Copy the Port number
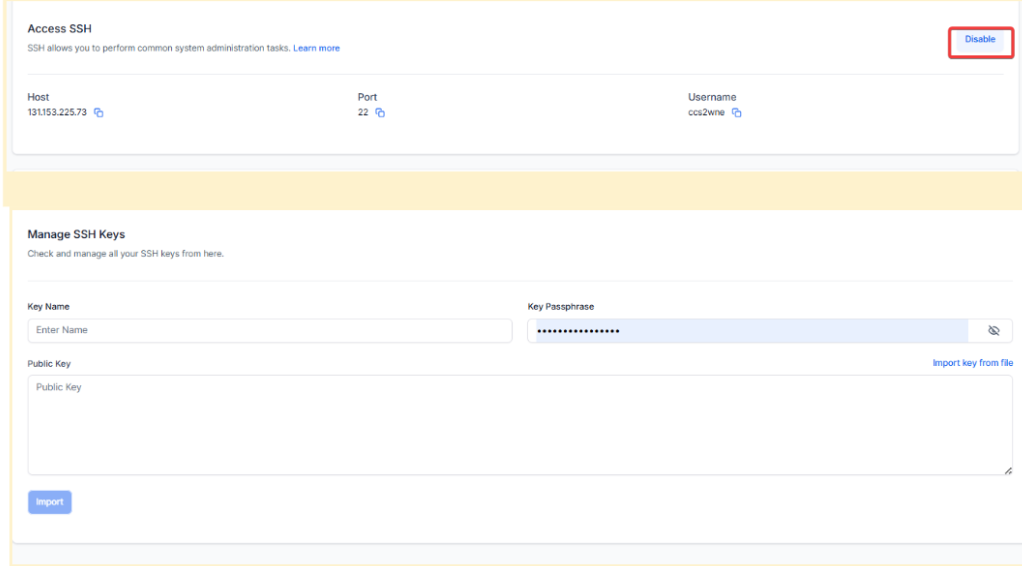 [x=380, y=113]
